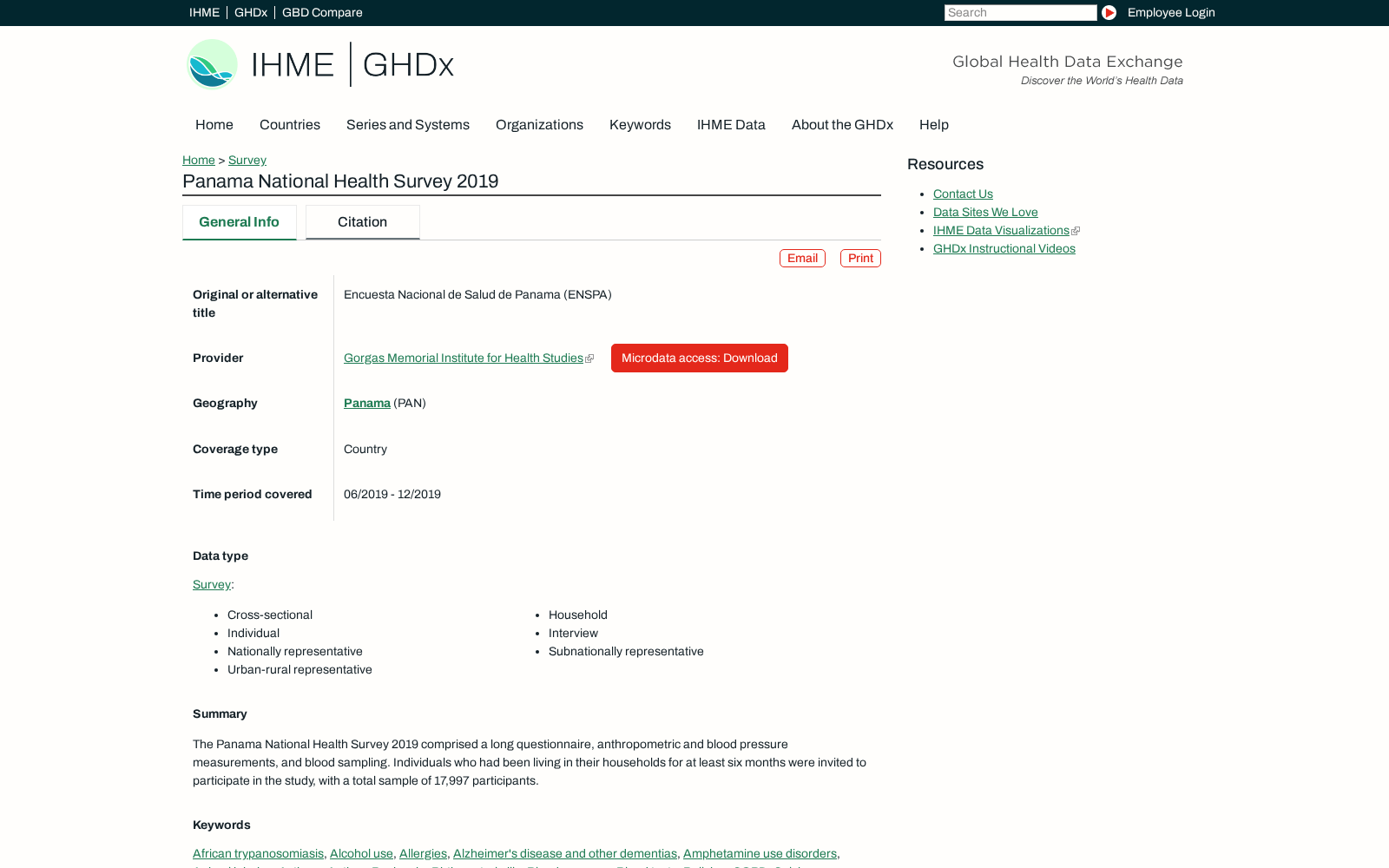The width and height of the screenshot is (1389, 868).
Task: Open the IHME Data menu
Action: click(731, 125)
